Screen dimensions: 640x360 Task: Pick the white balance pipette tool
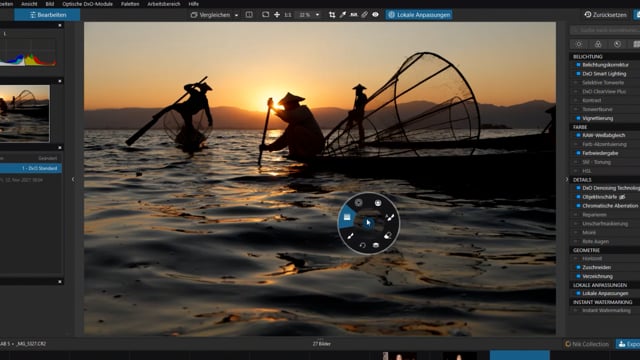(x=343, y=15)
